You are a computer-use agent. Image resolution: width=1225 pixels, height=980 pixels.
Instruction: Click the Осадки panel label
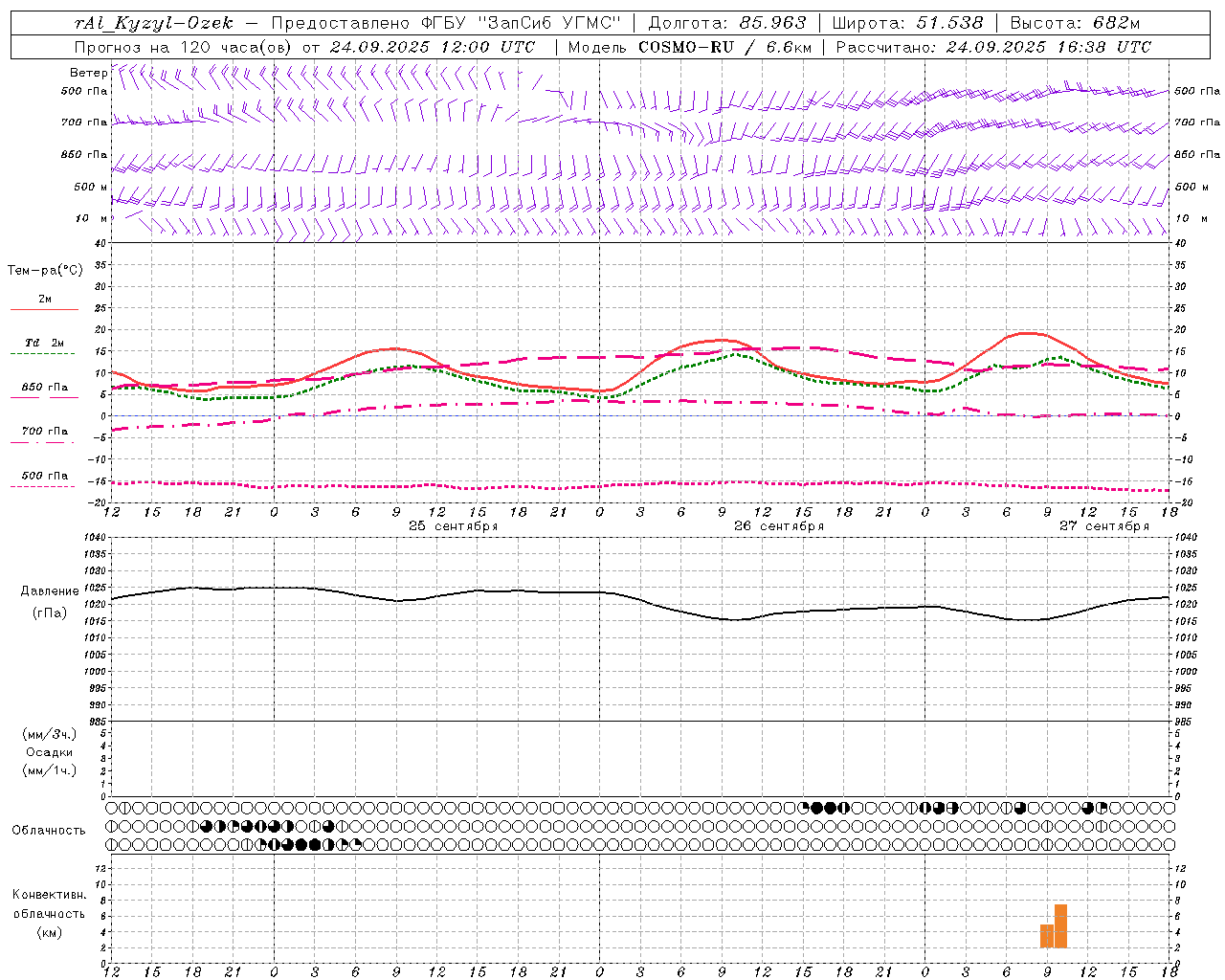coord(50,752)
